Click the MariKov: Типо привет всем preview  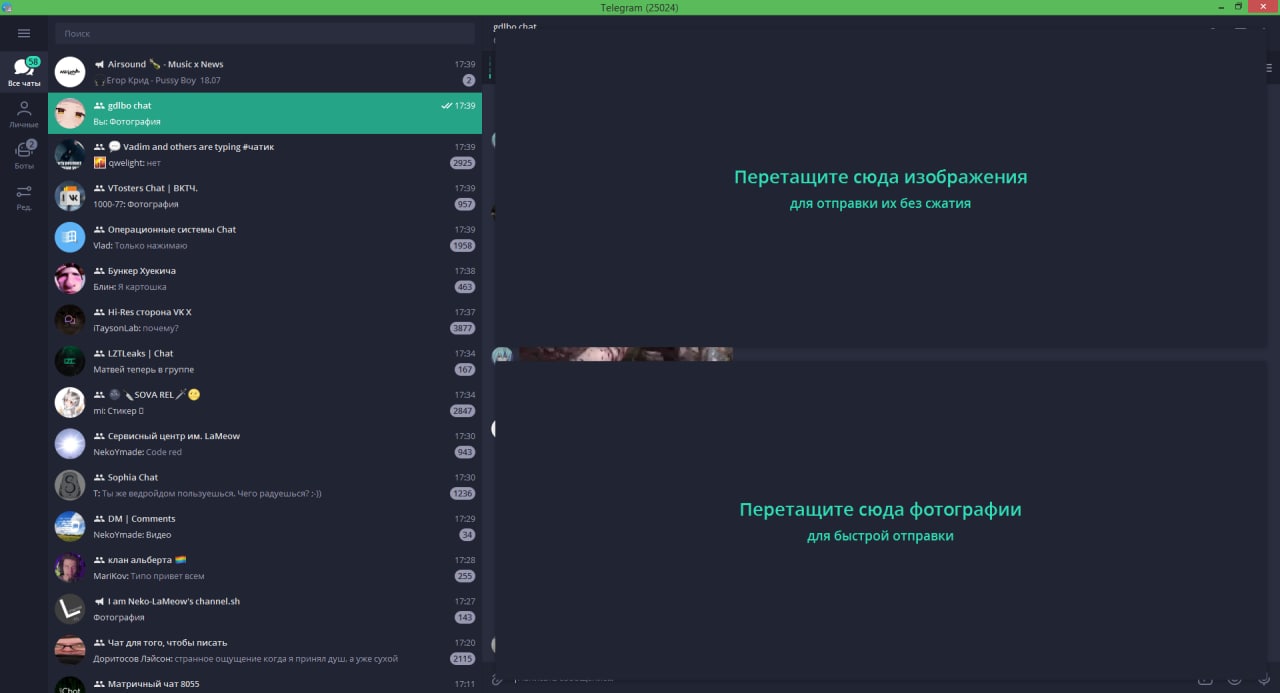[148, 576]
